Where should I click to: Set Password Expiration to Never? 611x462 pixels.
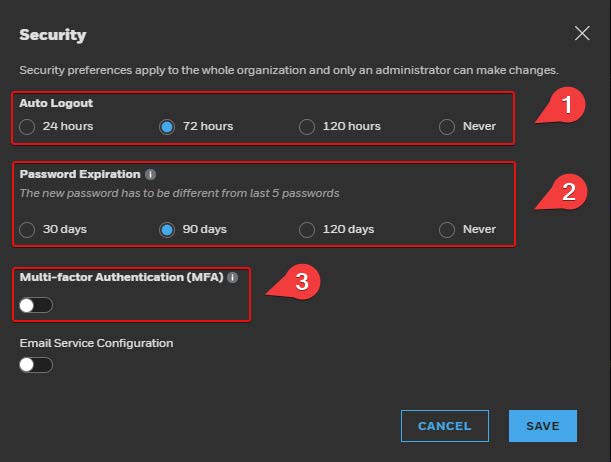coord(447,229)
